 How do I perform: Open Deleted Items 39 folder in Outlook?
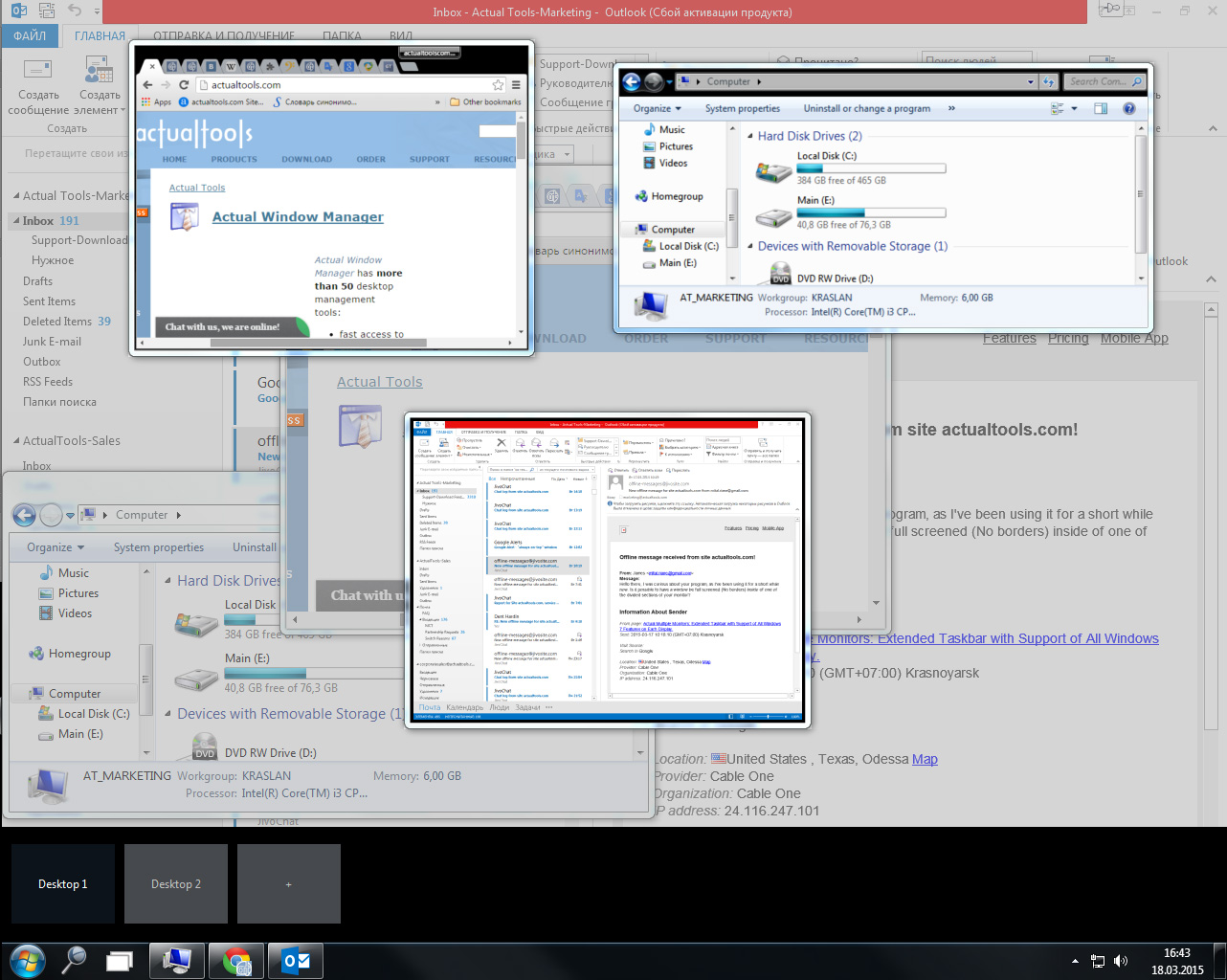[67, 322]
